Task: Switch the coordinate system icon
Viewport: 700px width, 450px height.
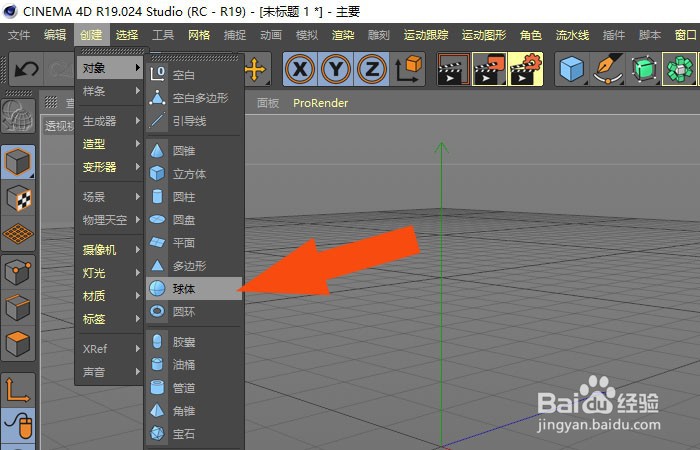Action: tap(408, 69)
